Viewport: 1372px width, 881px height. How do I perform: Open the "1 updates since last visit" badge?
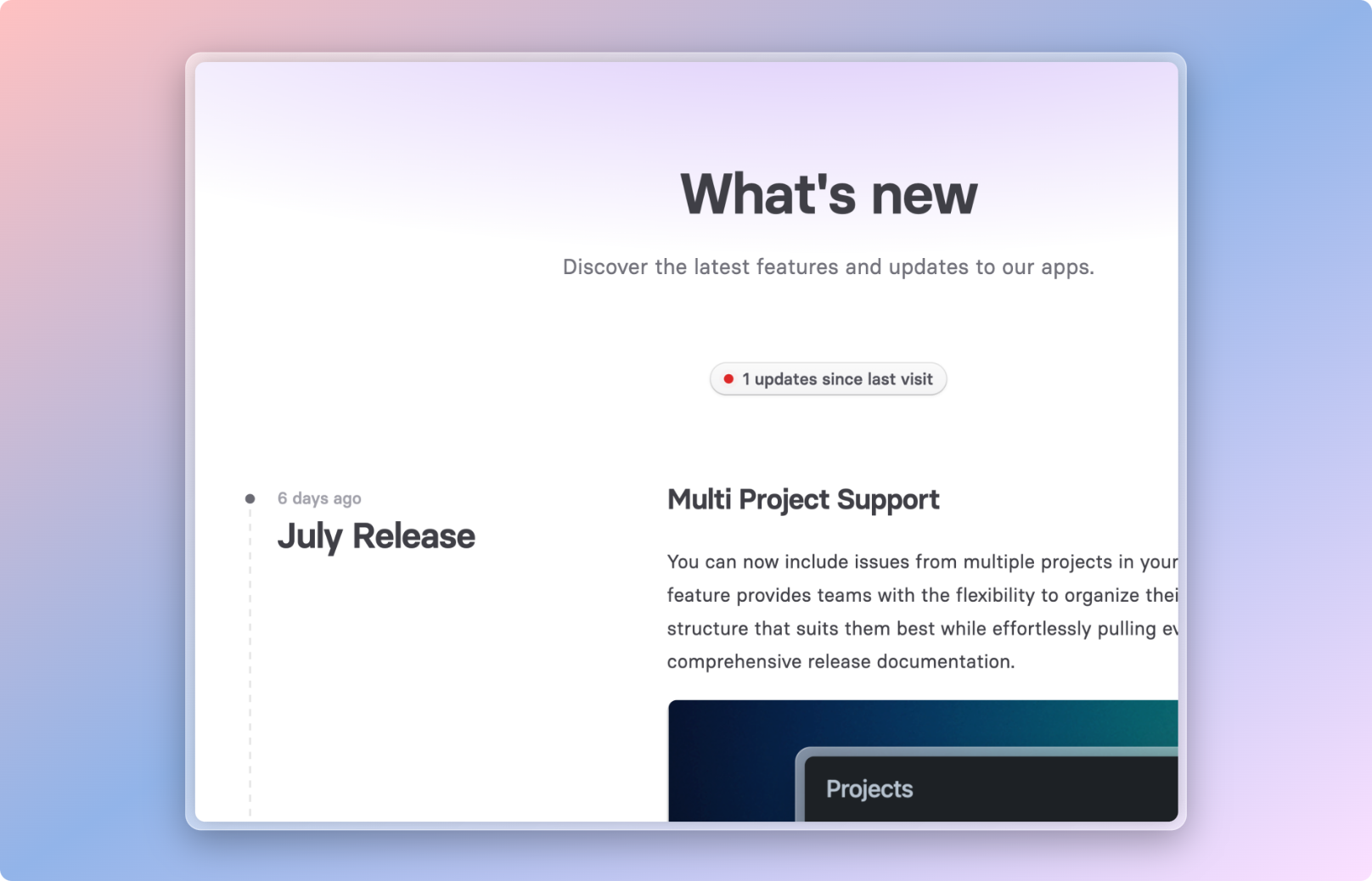click(x=828, y=379)
